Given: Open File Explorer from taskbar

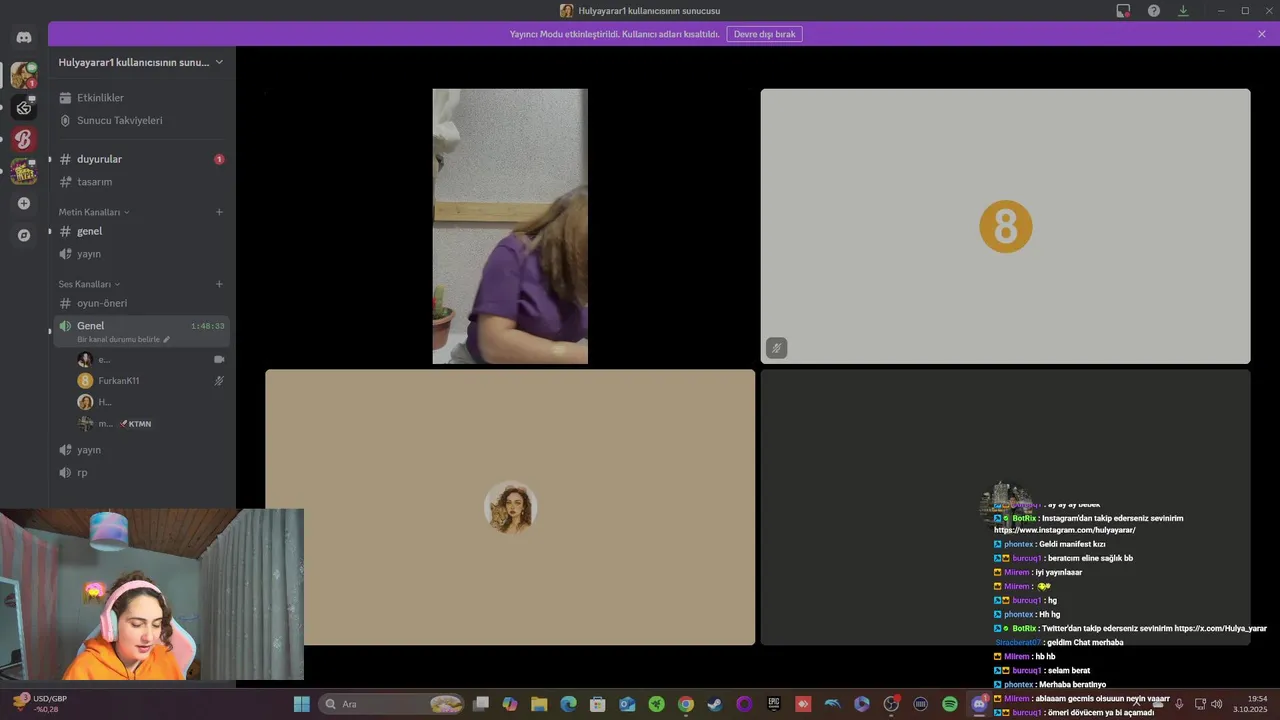Looking at the screenshot, I should click(x=539, y=704).
